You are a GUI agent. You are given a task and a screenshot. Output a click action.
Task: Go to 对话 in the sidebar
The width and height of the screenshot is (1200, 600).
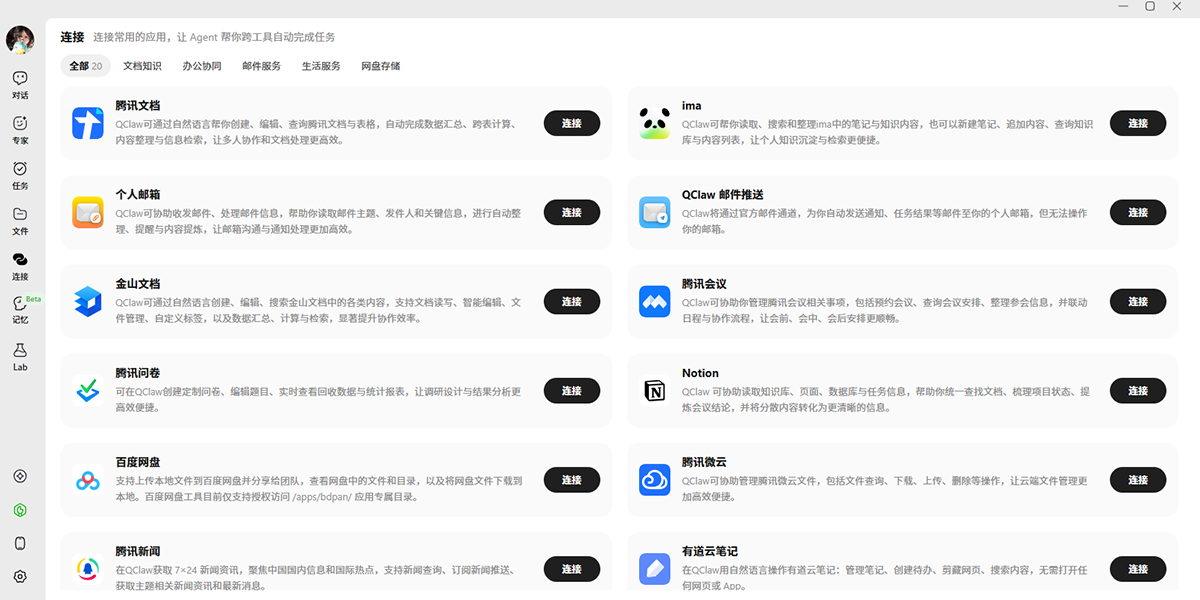20,85
